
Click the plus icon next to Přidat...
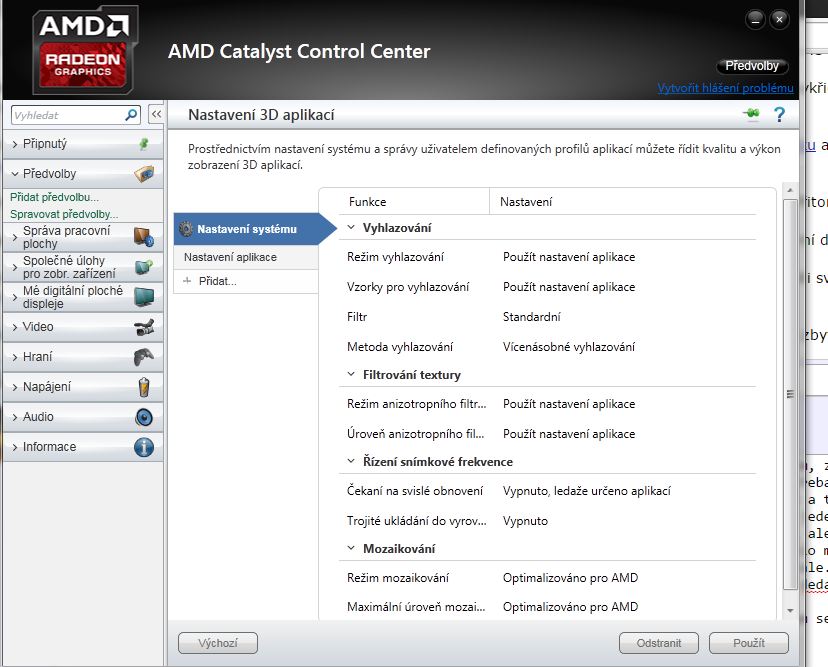pyautogui.click(x=187, y=281)
